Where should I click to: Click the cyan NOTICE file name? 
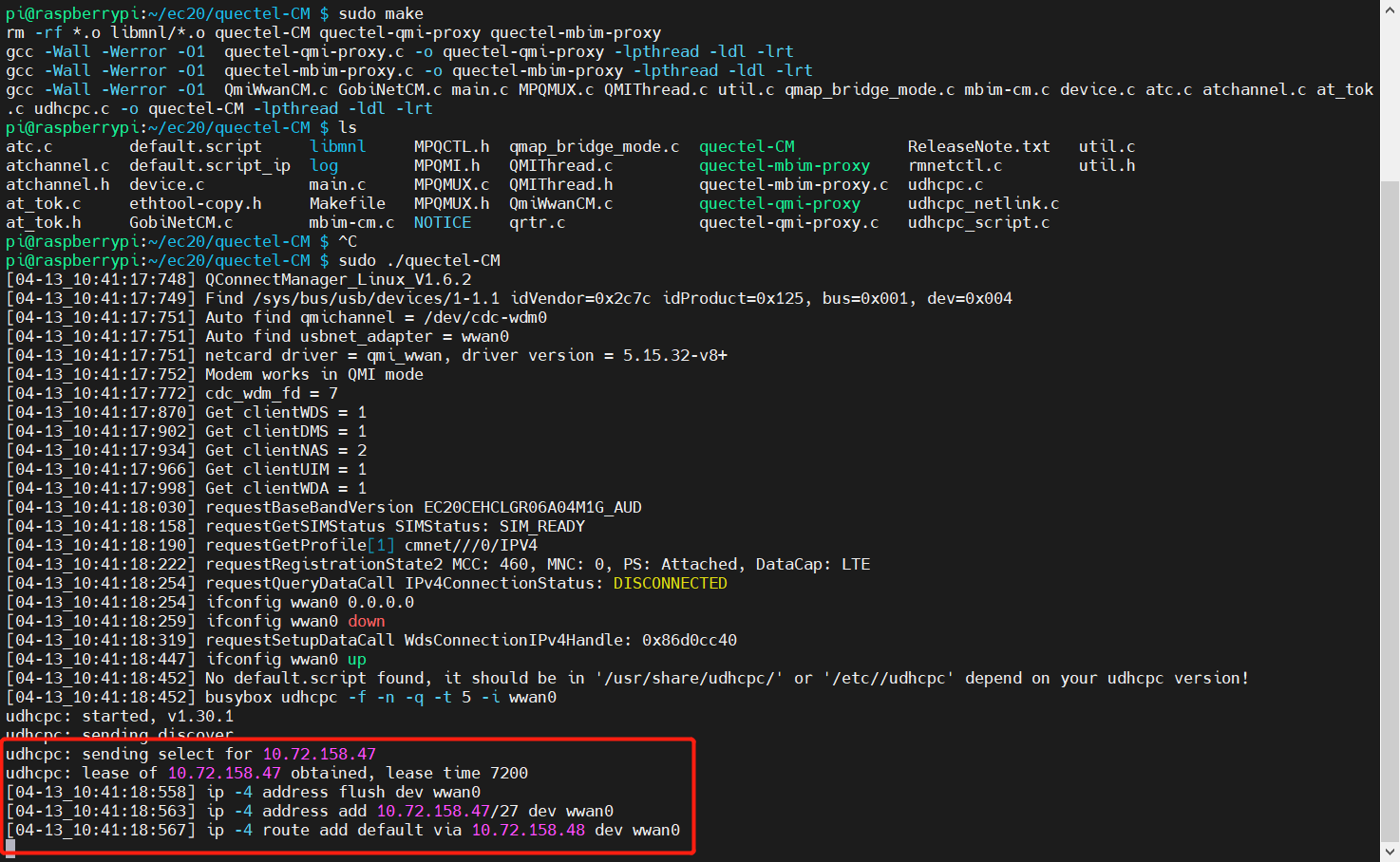point(443,222)
